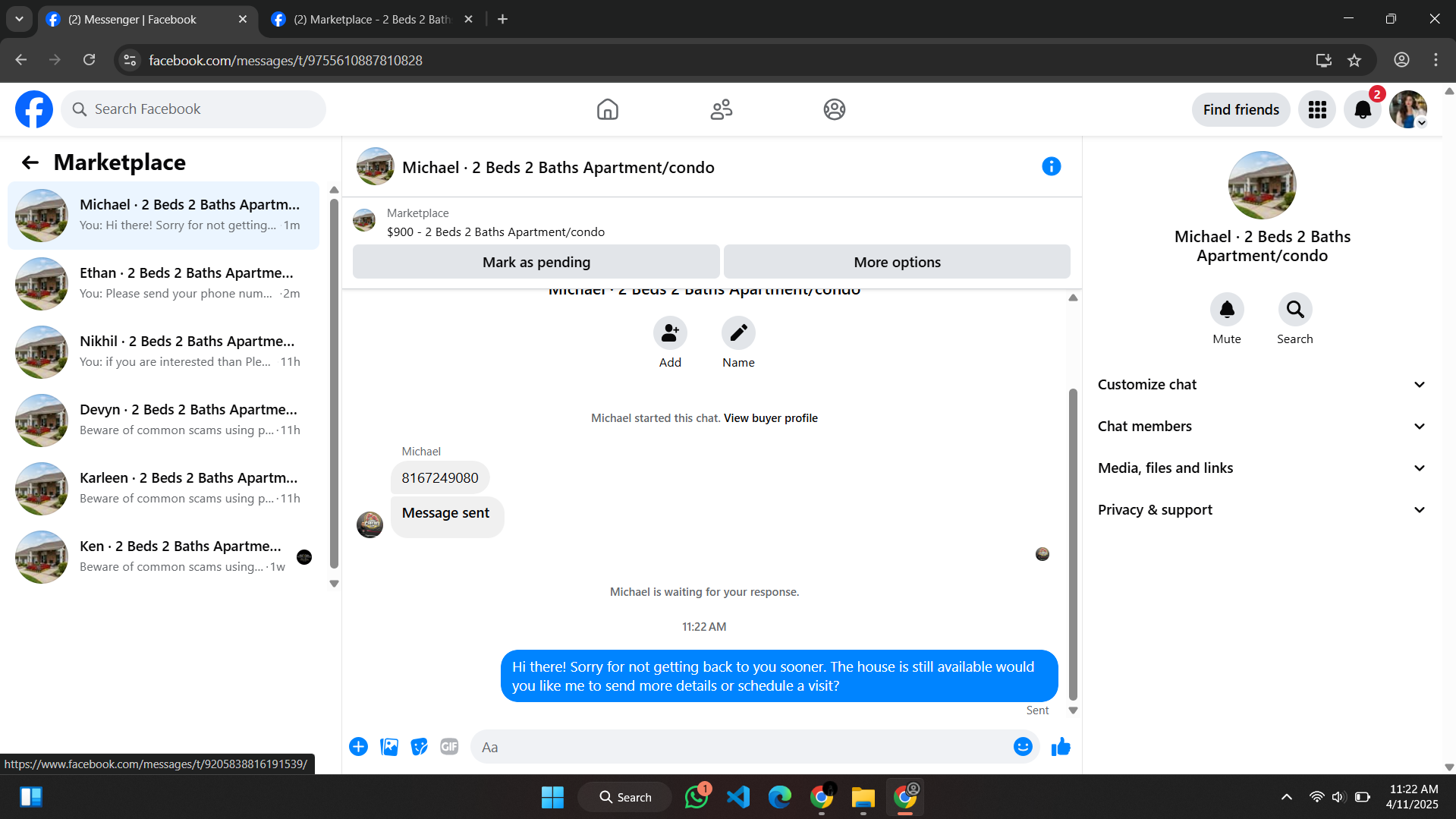Viewport: 1456px width, 819px height.
Task: Show hidden system tray icons
Action: (x=1286, y=797)
